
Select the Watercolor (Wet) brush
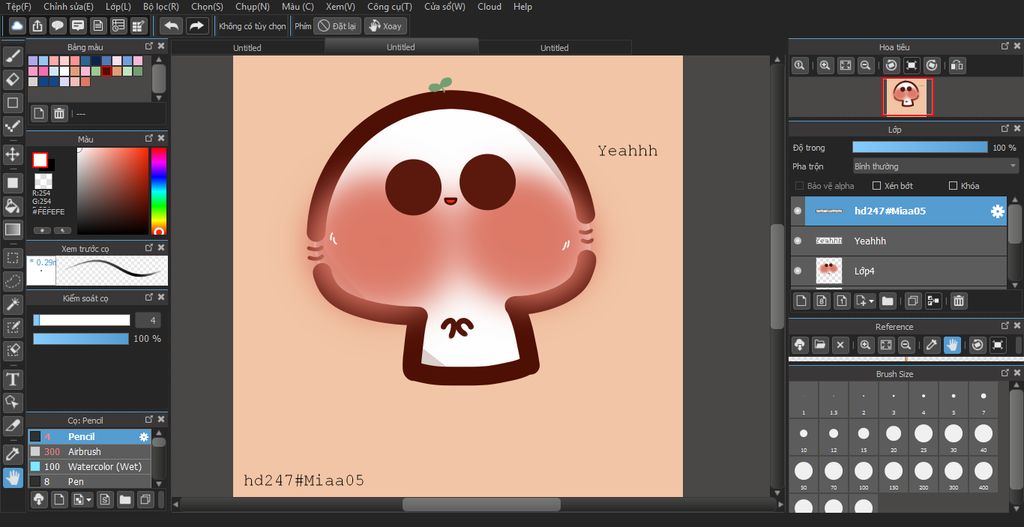(x=89, y=466)
